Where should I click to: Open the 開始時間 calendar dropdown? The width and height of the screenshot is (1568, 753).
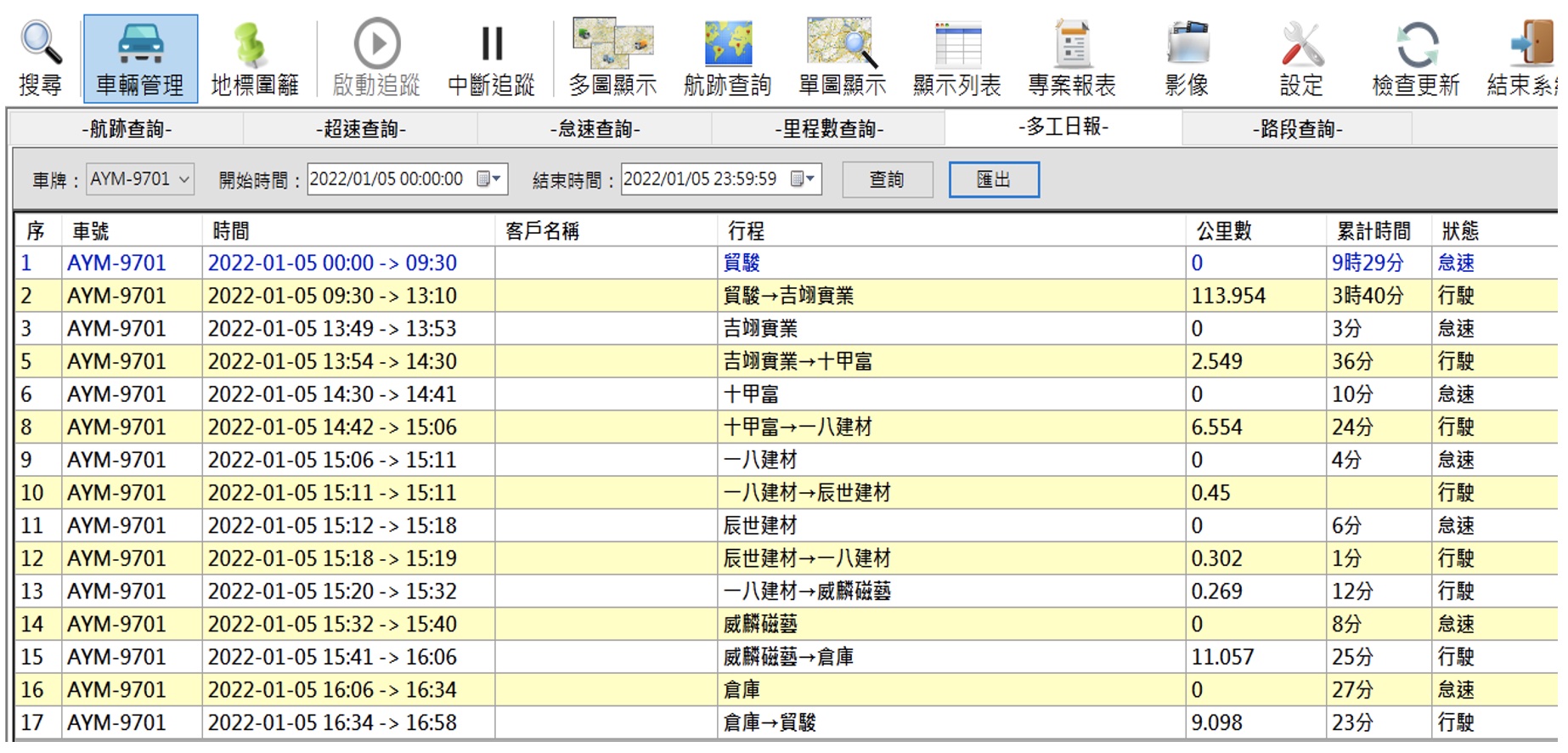pos(489,179)
